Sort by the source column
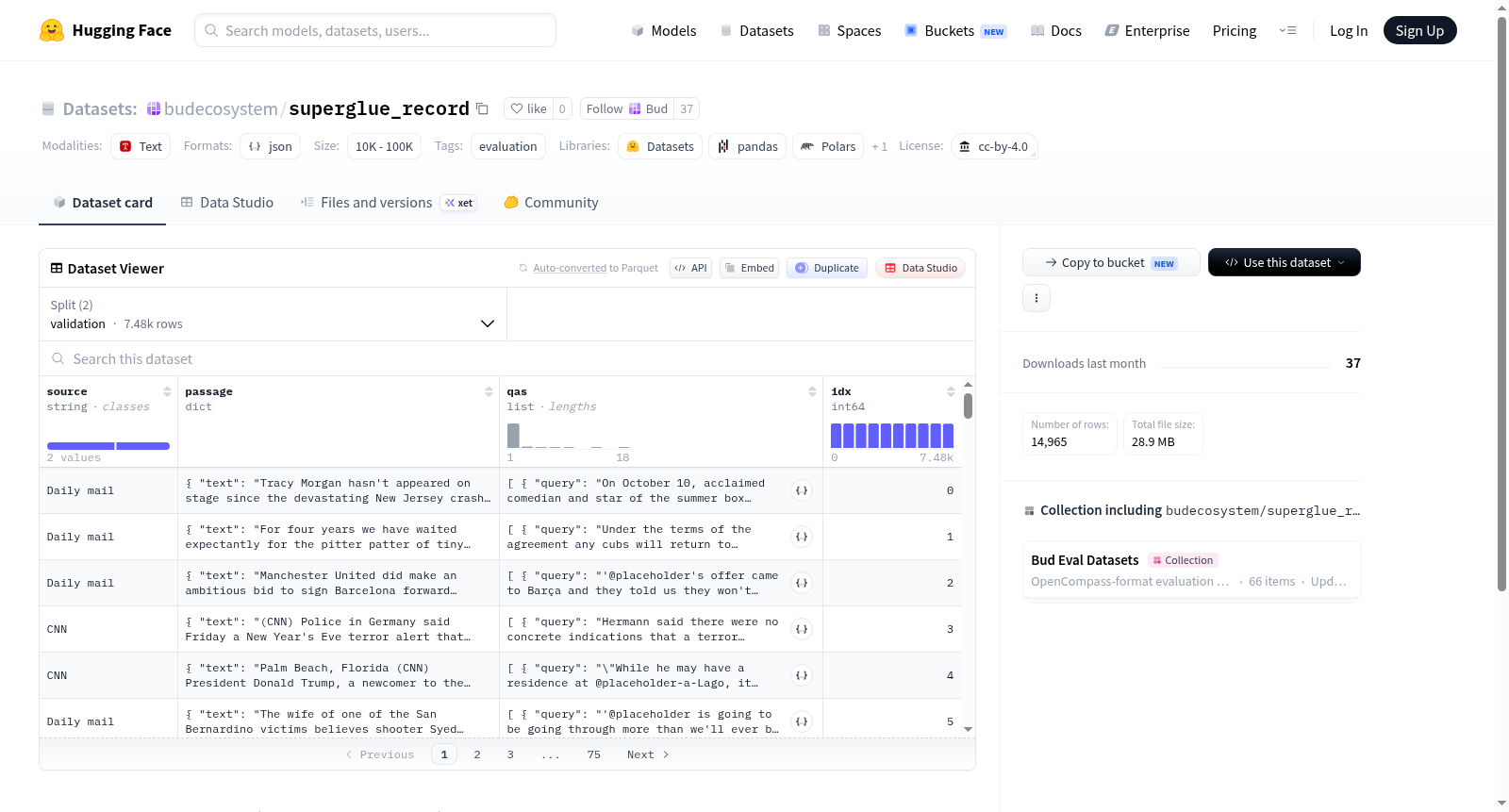Screen dimensions: 1509x812 click(x=167, y=391)
